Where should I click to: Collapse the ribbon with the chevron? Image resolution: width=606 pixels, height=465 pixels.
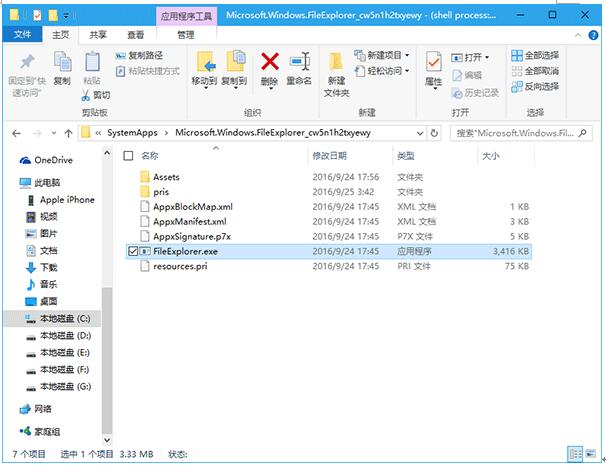pyautogui.click(x=578, y=35)
